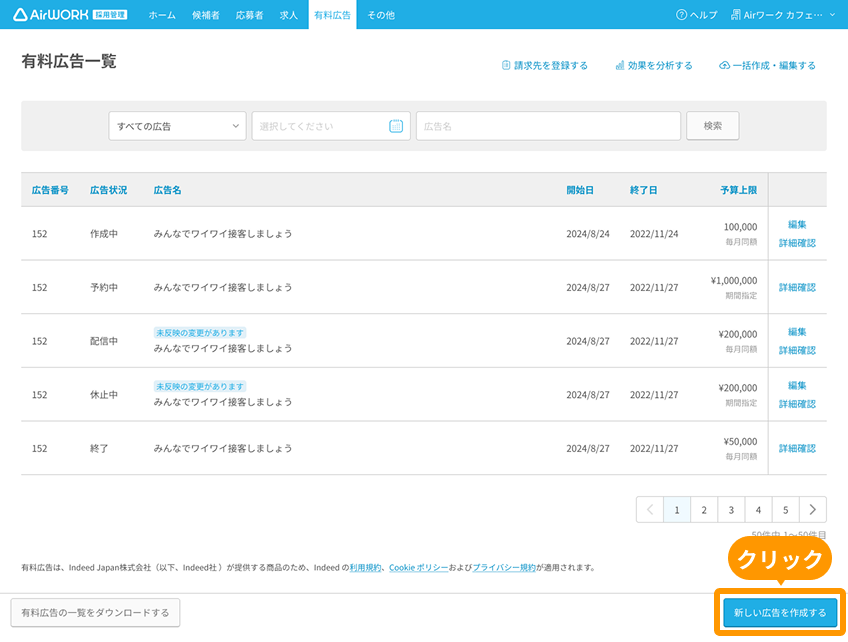Select page 1 in pagination
848x642 pixels.
point(677,509)
